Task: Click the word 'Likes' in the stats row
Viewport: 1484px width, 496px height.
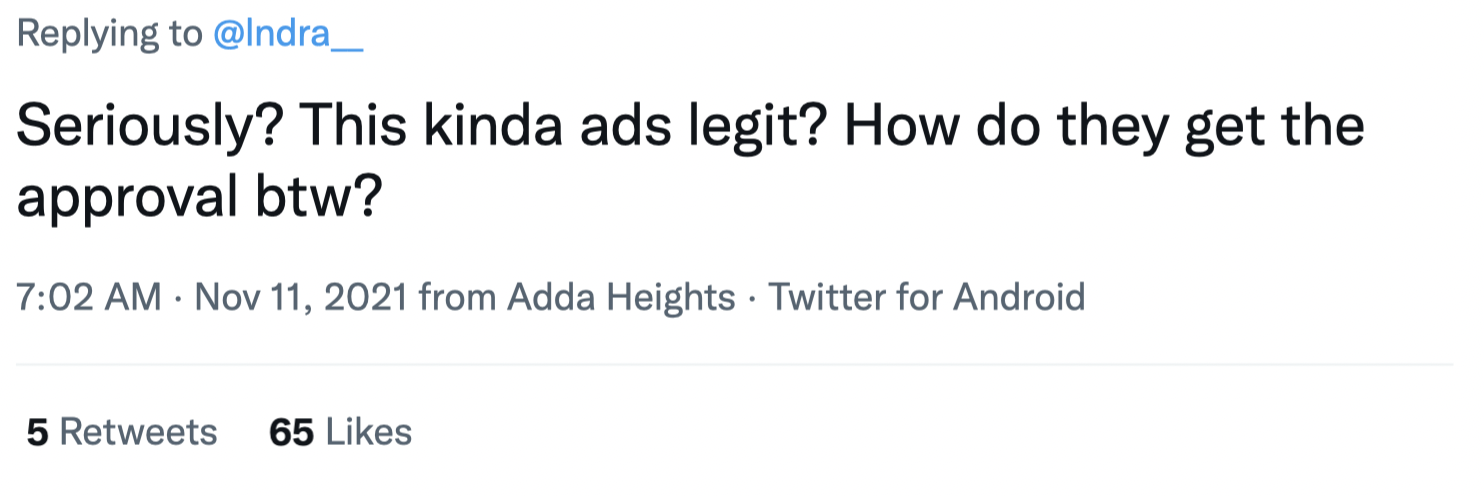Action: click(369, 432)
